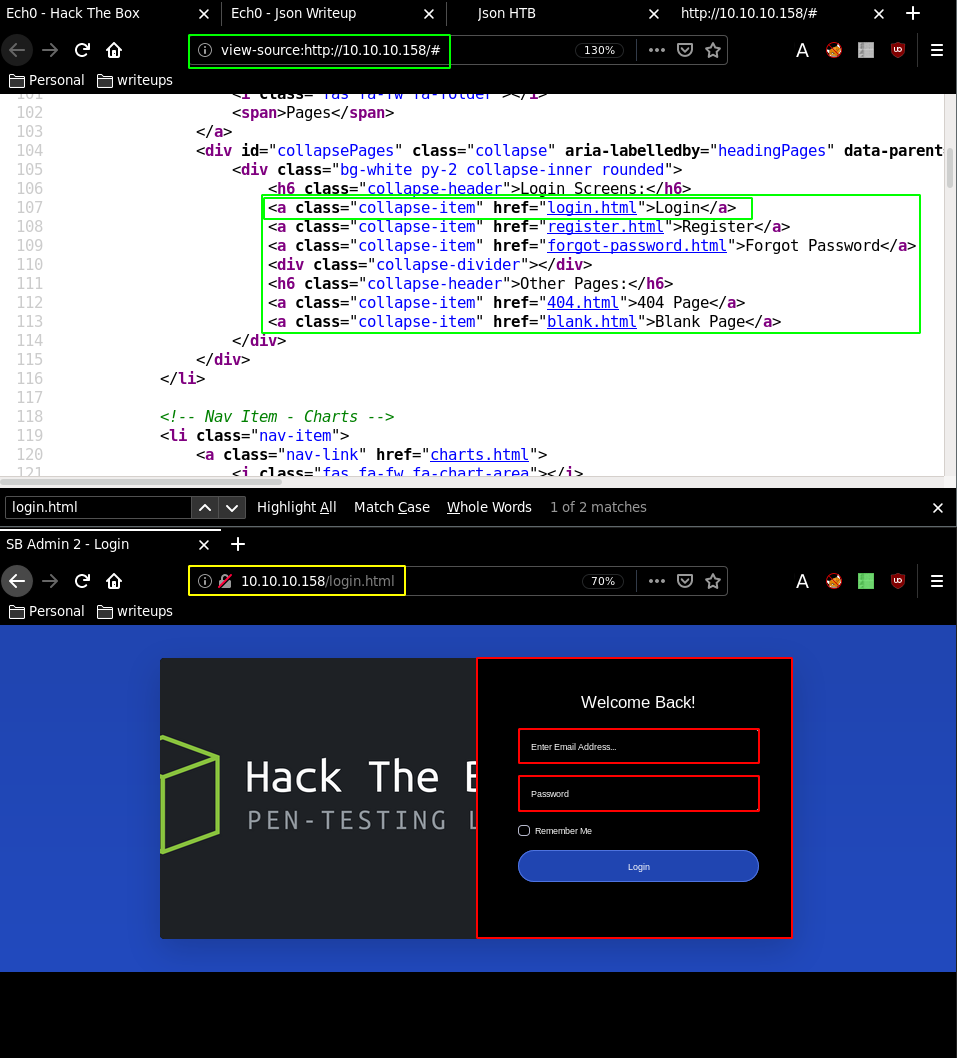Switch to Json HTB tab
Screen dimensions: 957x1058
point(557,13)
